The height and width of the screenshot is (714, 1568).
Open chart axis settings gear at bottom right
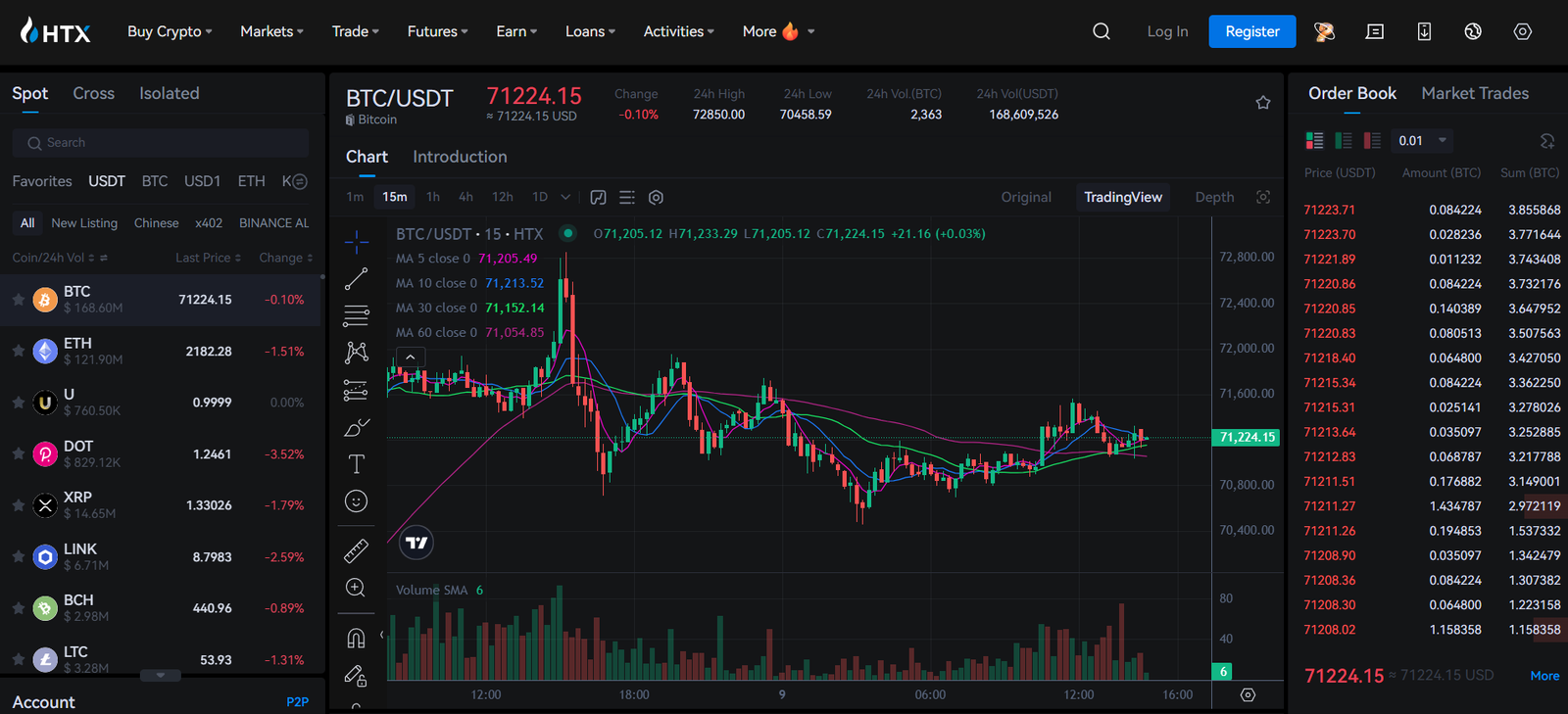1248,694
